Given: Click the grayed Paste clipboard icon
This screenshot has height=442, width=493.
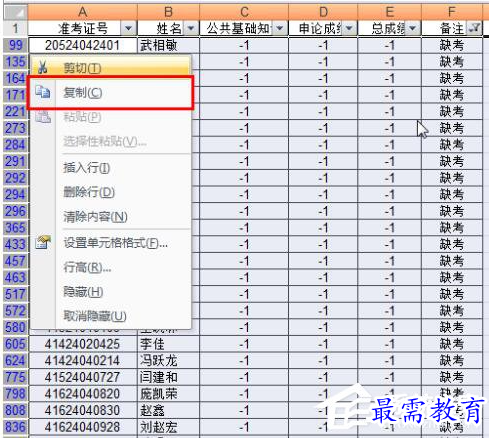Looking at the screenshot, I should pos(43,117).
